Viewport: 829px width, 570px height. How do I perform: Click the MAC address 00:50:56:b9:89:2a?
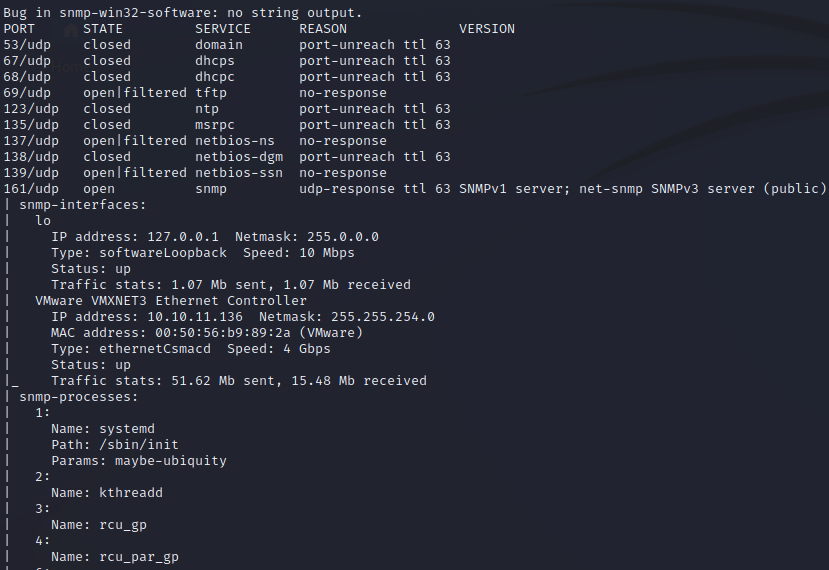223,333
